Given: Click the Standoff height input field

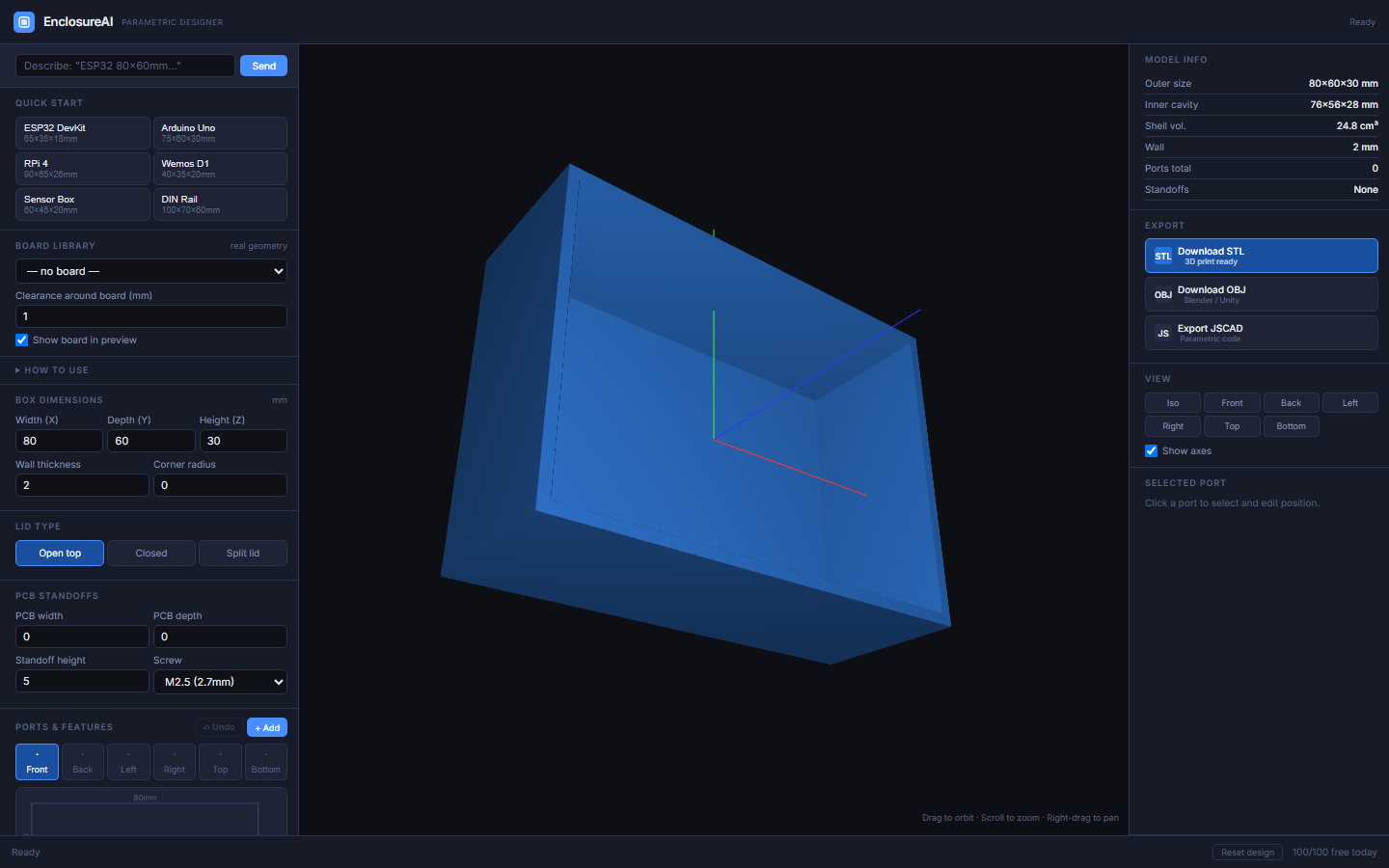Looking at the screenshot, I should click(82, 681).
